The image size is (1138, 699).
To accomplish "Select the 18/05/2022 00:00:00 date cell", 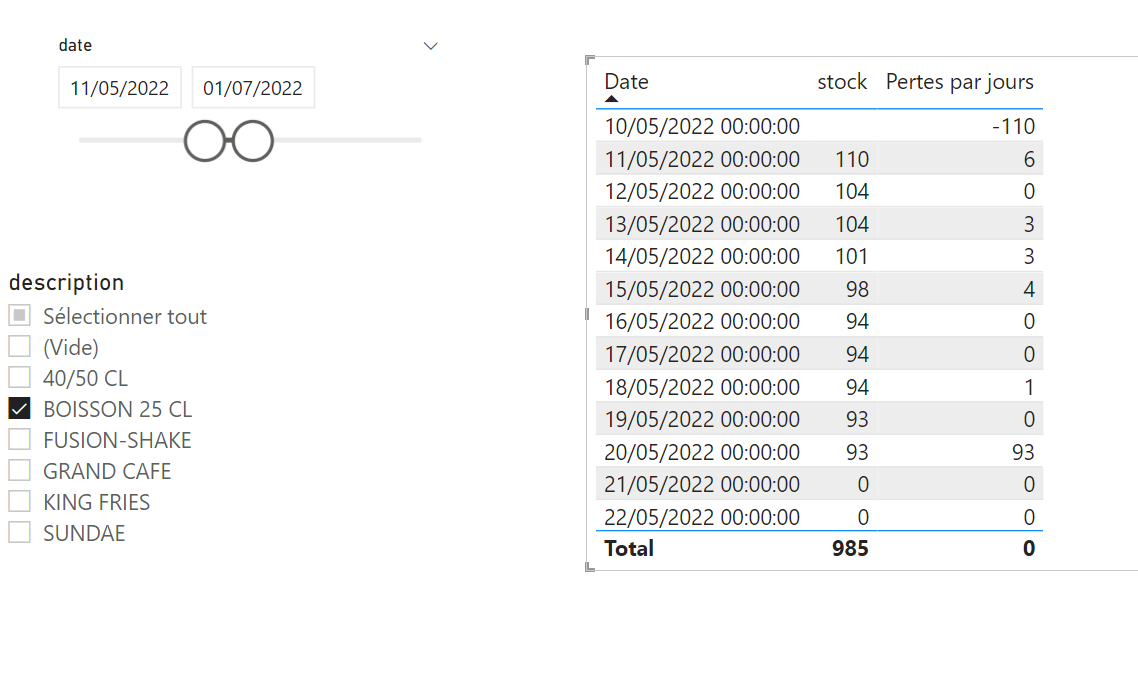I will point(702,387).
